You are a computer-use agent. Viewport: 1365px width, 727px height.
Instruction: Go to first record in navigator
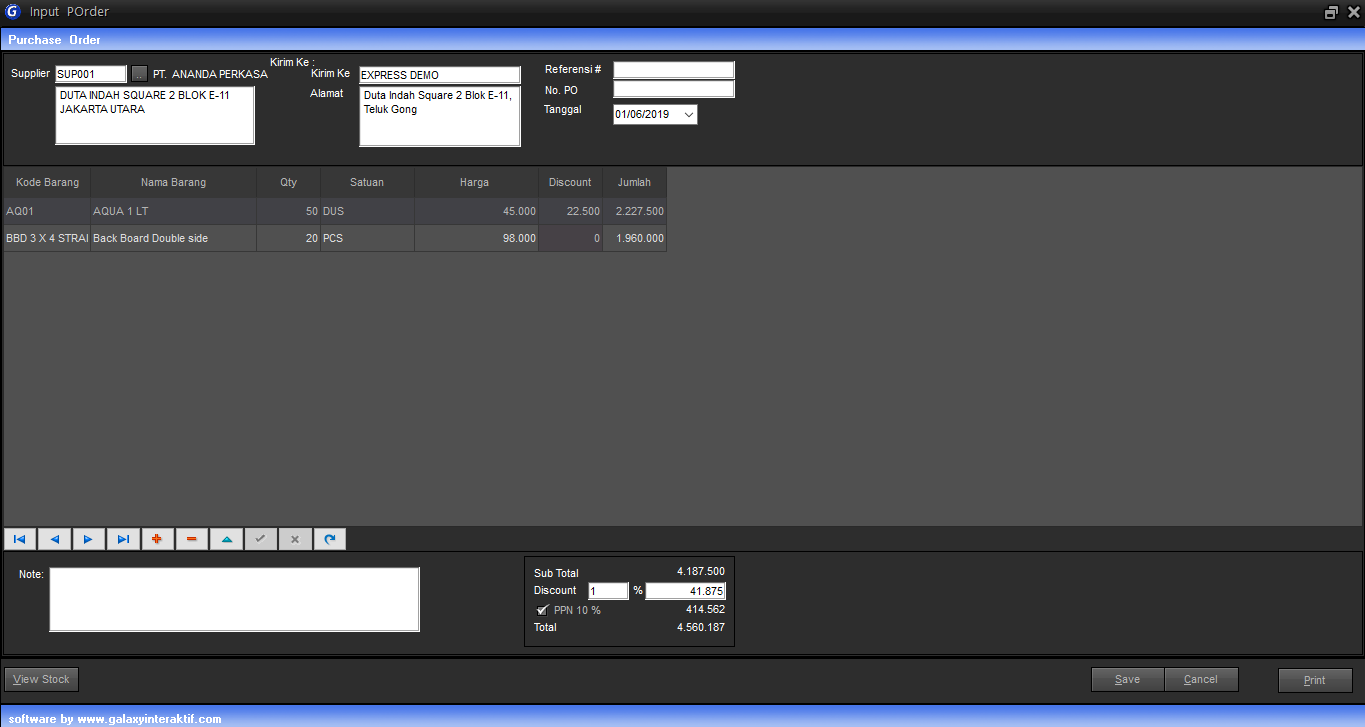[20, 539]
